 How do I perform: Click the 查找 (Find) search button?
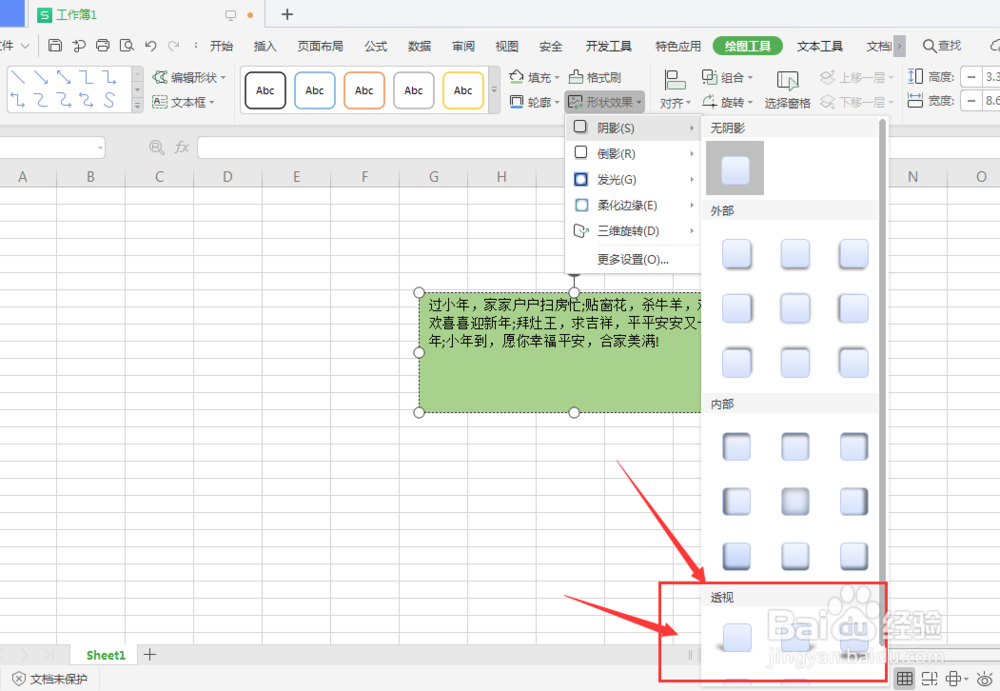click(x=942, y=46)
